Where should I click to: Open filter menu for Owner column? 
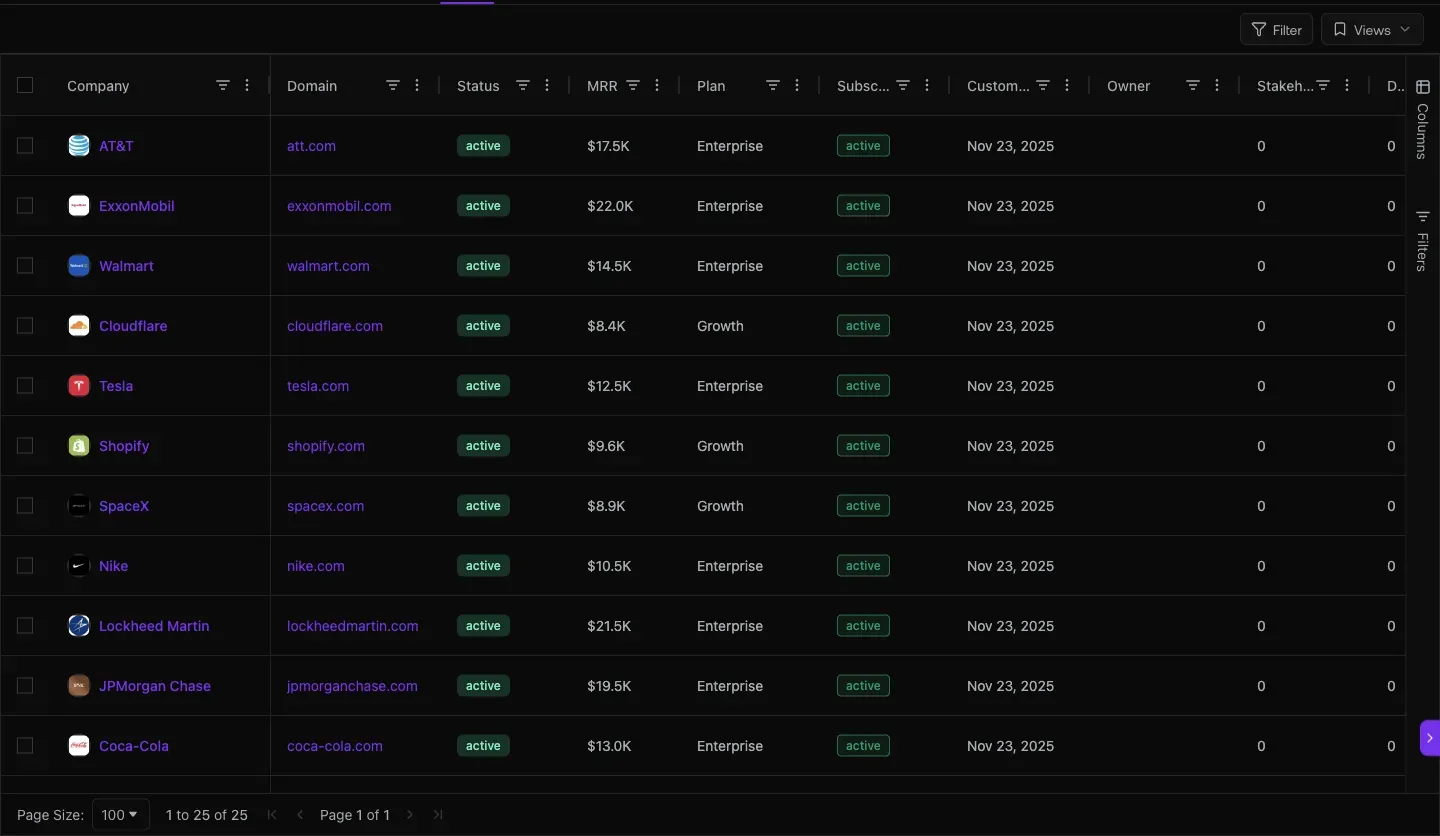coord(1193,86)
